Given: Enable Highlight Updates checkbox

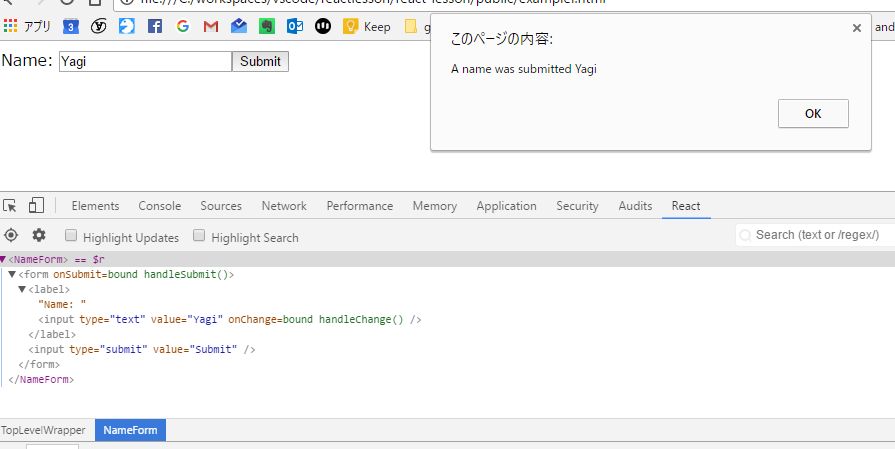Looking at the screenshot, I should tap(71, 236).
